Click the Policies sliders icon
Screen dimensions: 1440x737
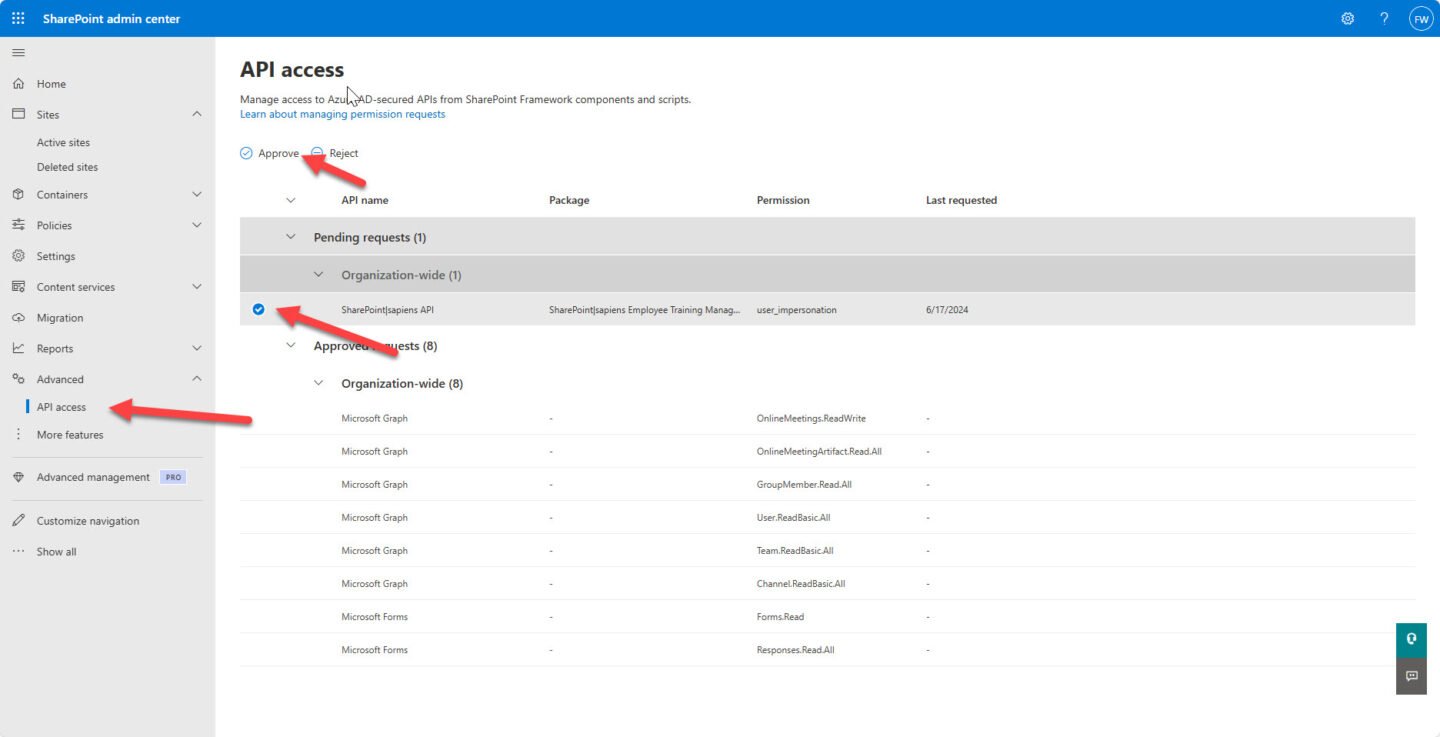click(18, 225)
